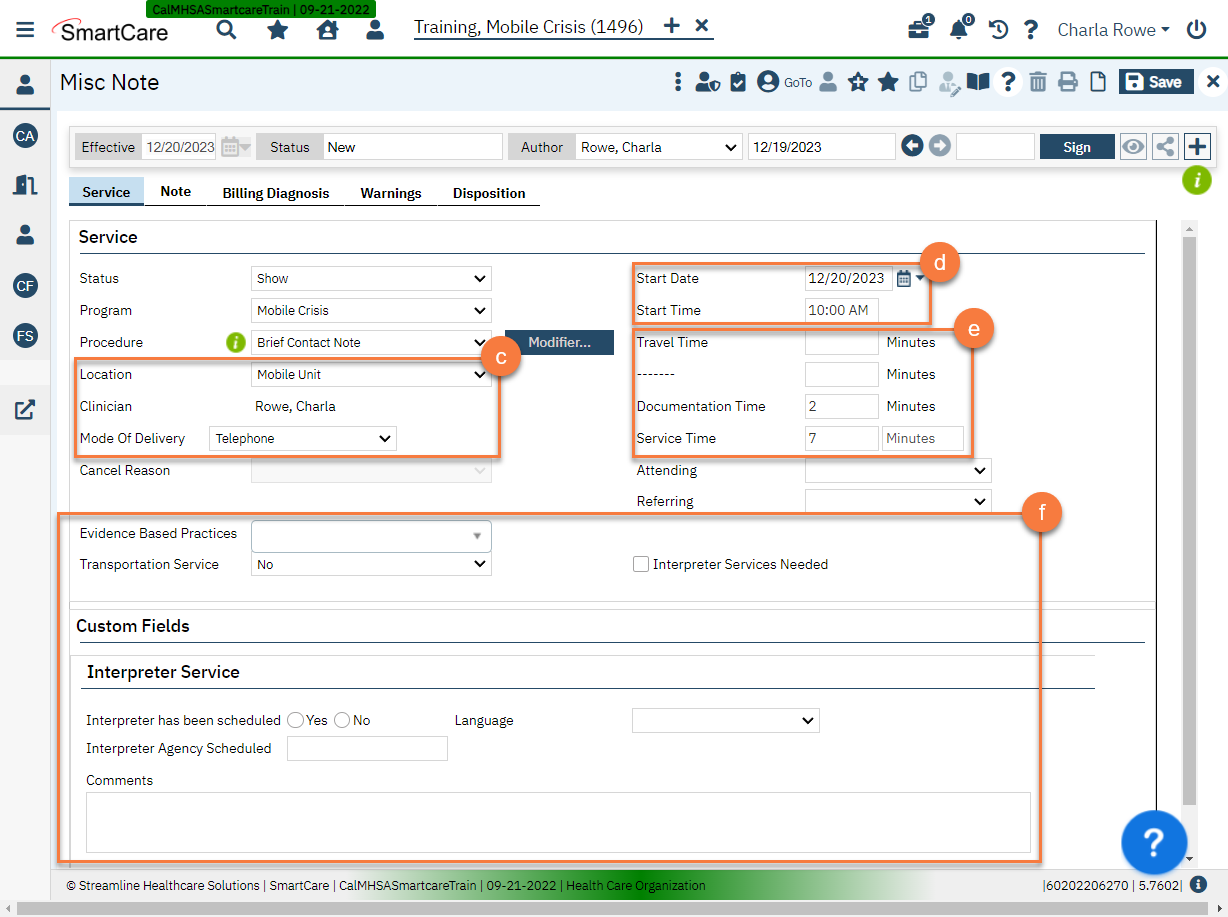Click the trash delete icon
1228x917 pixels.
tap(1038, 82)
